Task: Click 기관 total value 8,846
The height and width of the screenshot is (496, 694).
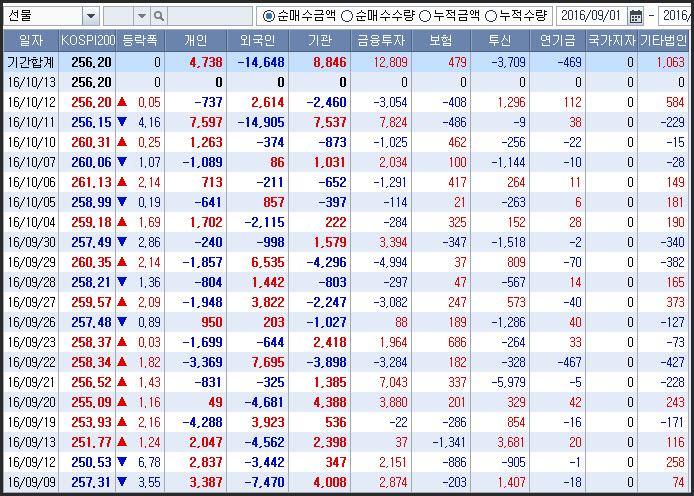Action: point(330,62)
